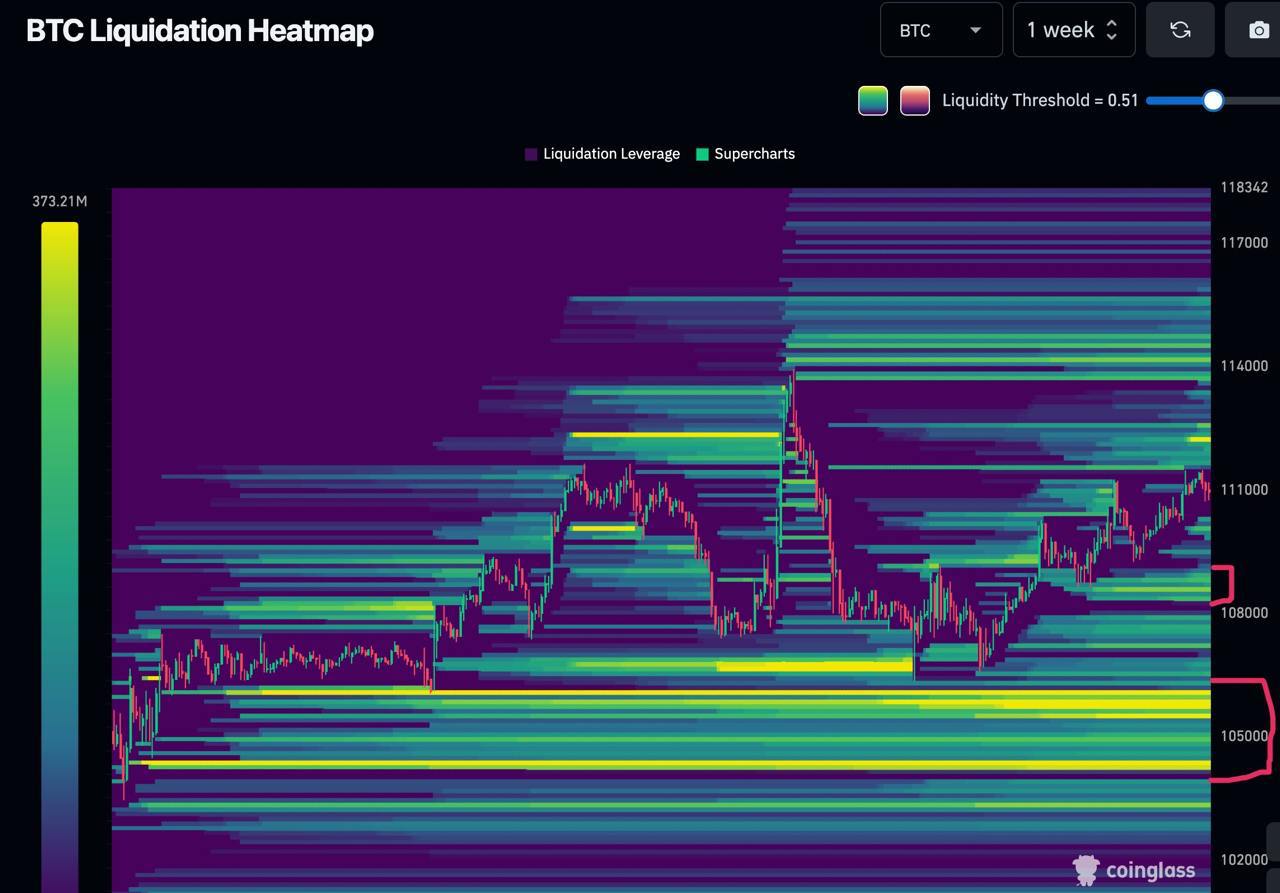Click the 105000 price axis label
The height and width of the screenshot is (893, 1280).
click(x=1243, y=736)
